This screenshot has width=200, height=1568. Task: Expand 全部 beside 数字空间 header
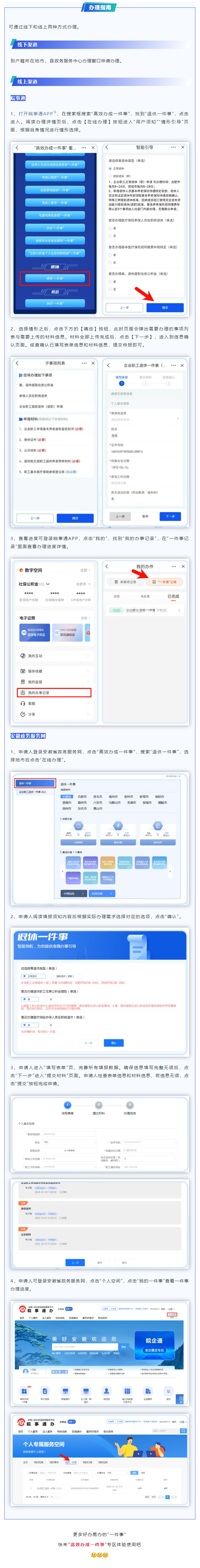tap(85, 570)
